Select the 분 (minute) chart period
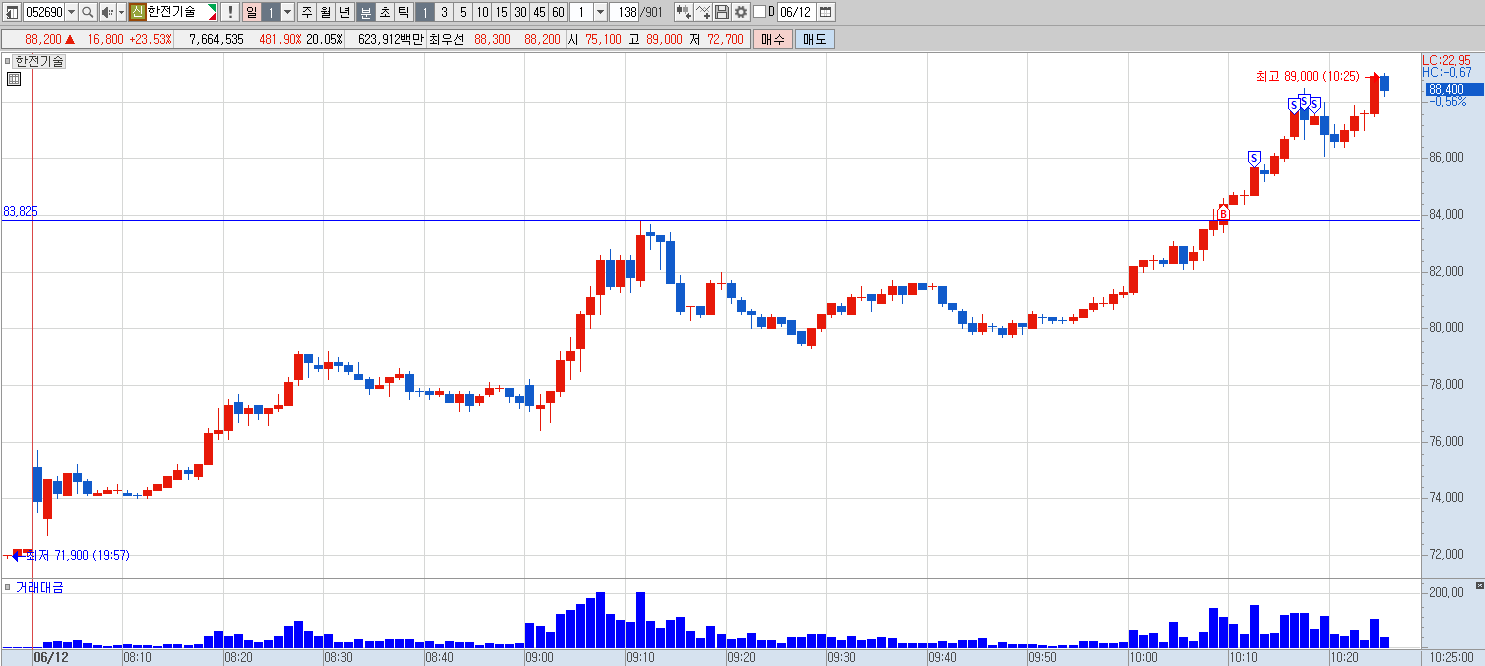The image size is (1485, 666). [x=365, y=12]
